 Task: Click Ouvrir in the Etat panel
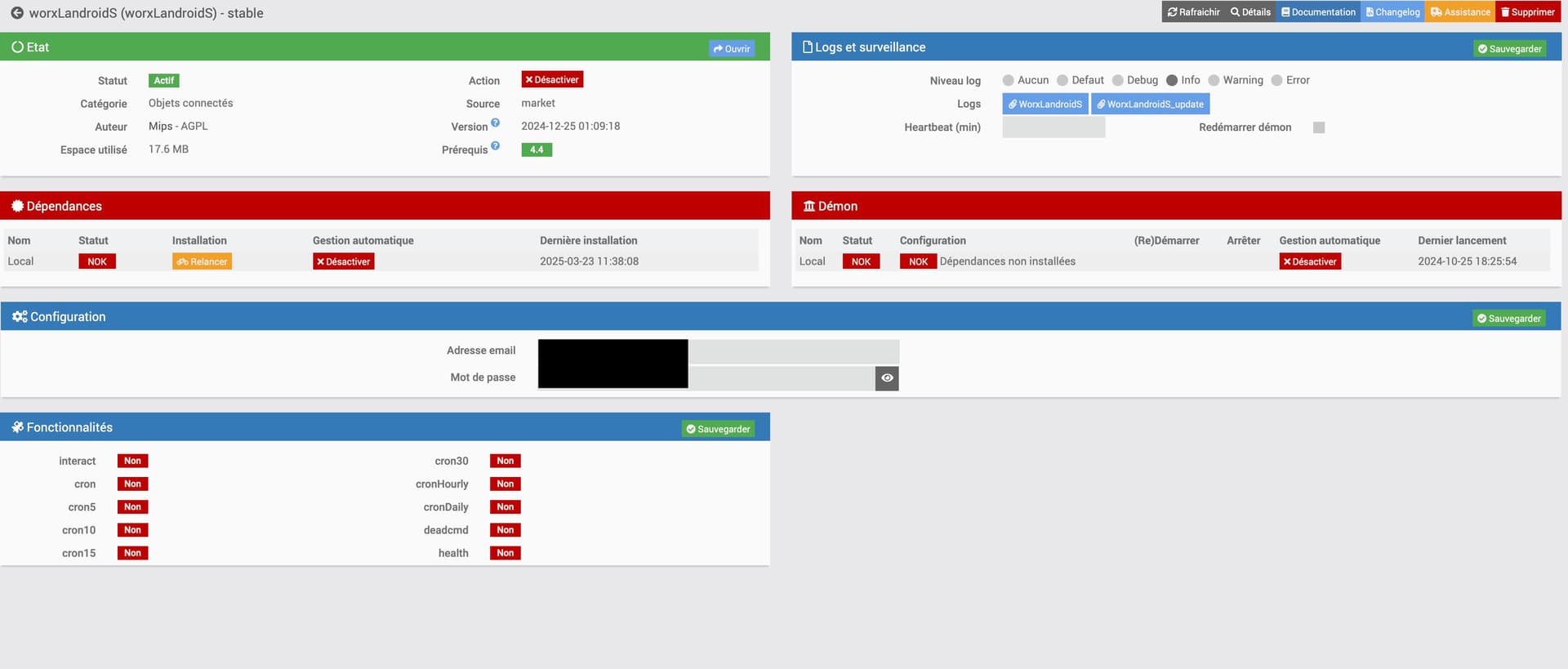[x=732, y=49]
